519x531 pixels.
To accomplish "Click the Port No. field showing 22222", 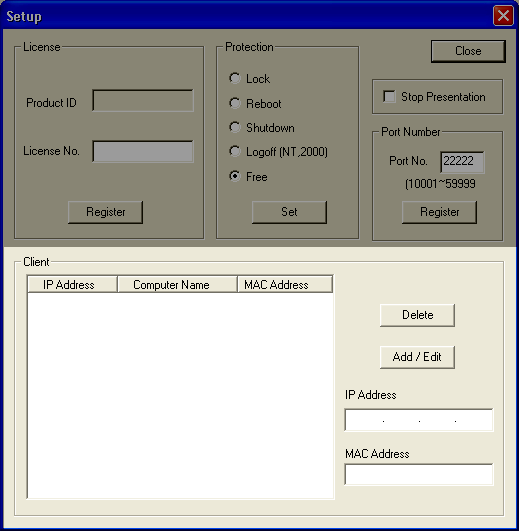I will point(462,162).
